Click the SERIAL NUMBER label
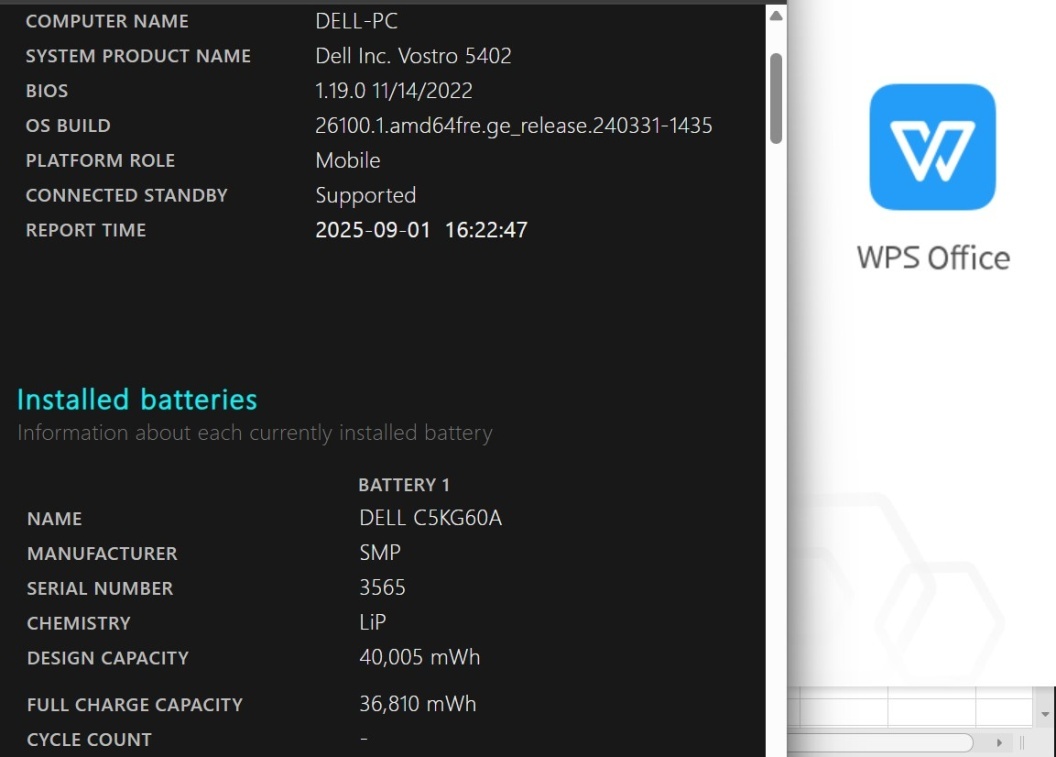The width and height of the screenshot is (1056, 757). 100,589
